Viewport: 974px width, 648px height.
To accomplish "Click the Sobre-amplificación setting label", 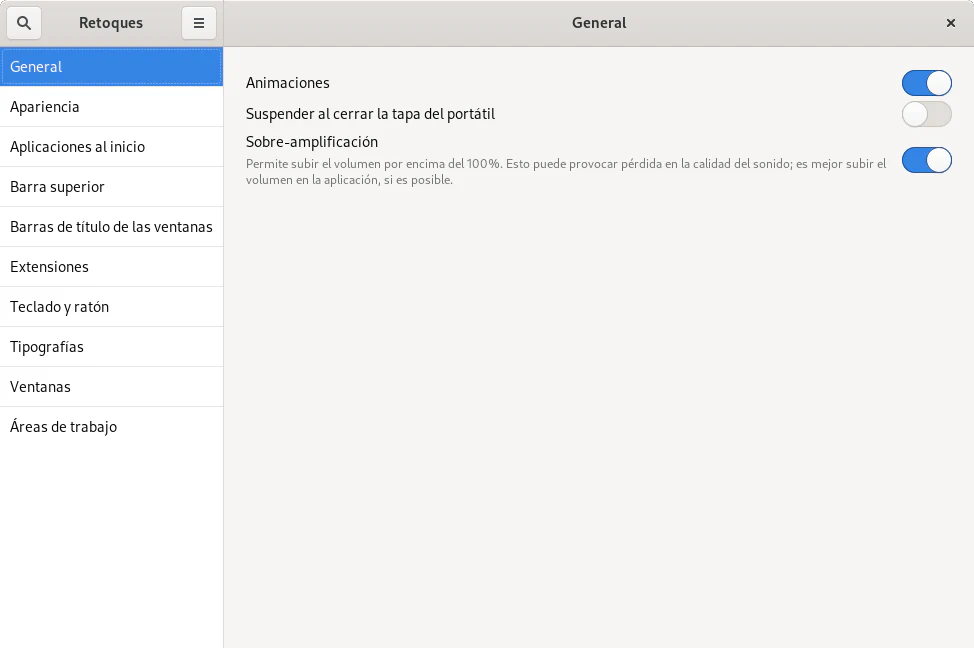I will 312,142.
